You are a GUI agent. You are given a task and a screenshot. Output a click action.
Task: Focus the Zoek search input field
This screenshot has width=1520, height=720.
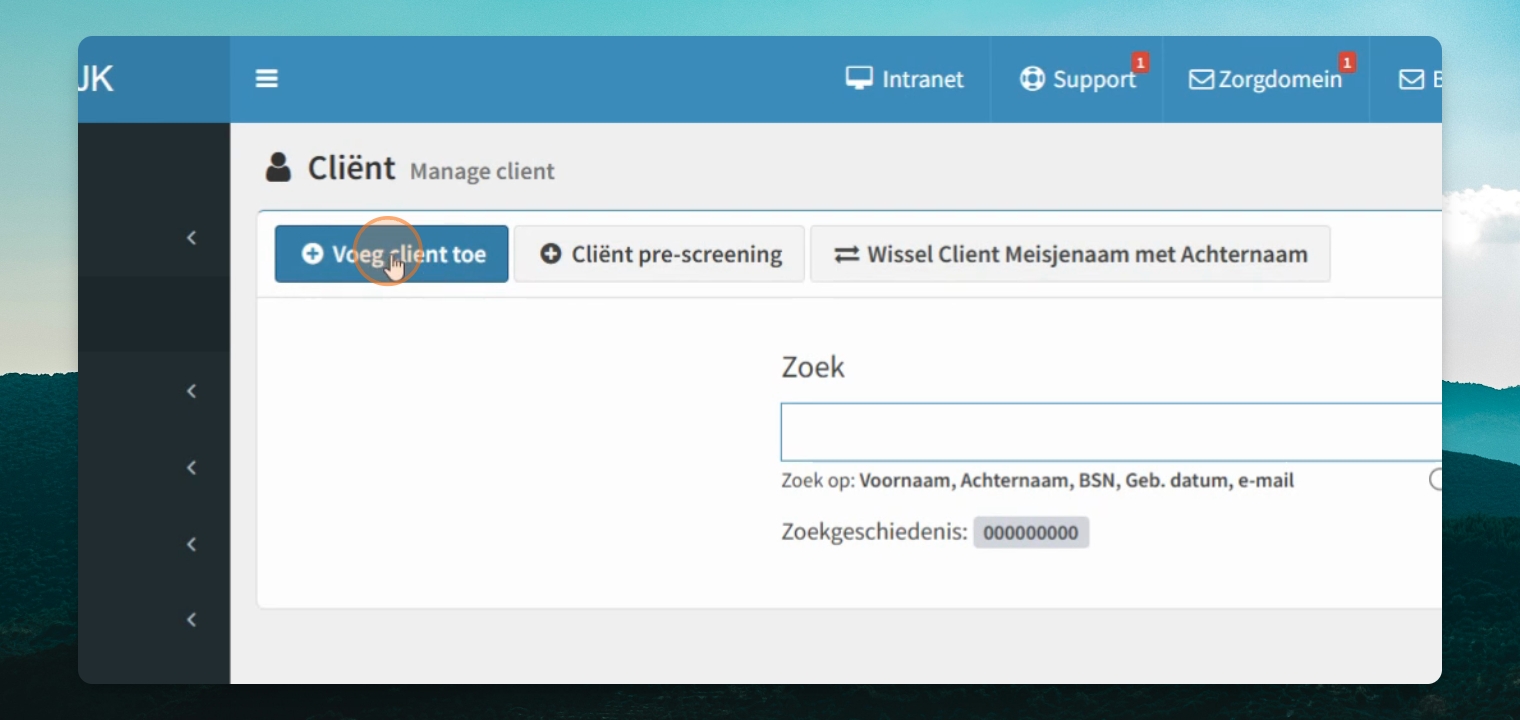coord(1111,432)
